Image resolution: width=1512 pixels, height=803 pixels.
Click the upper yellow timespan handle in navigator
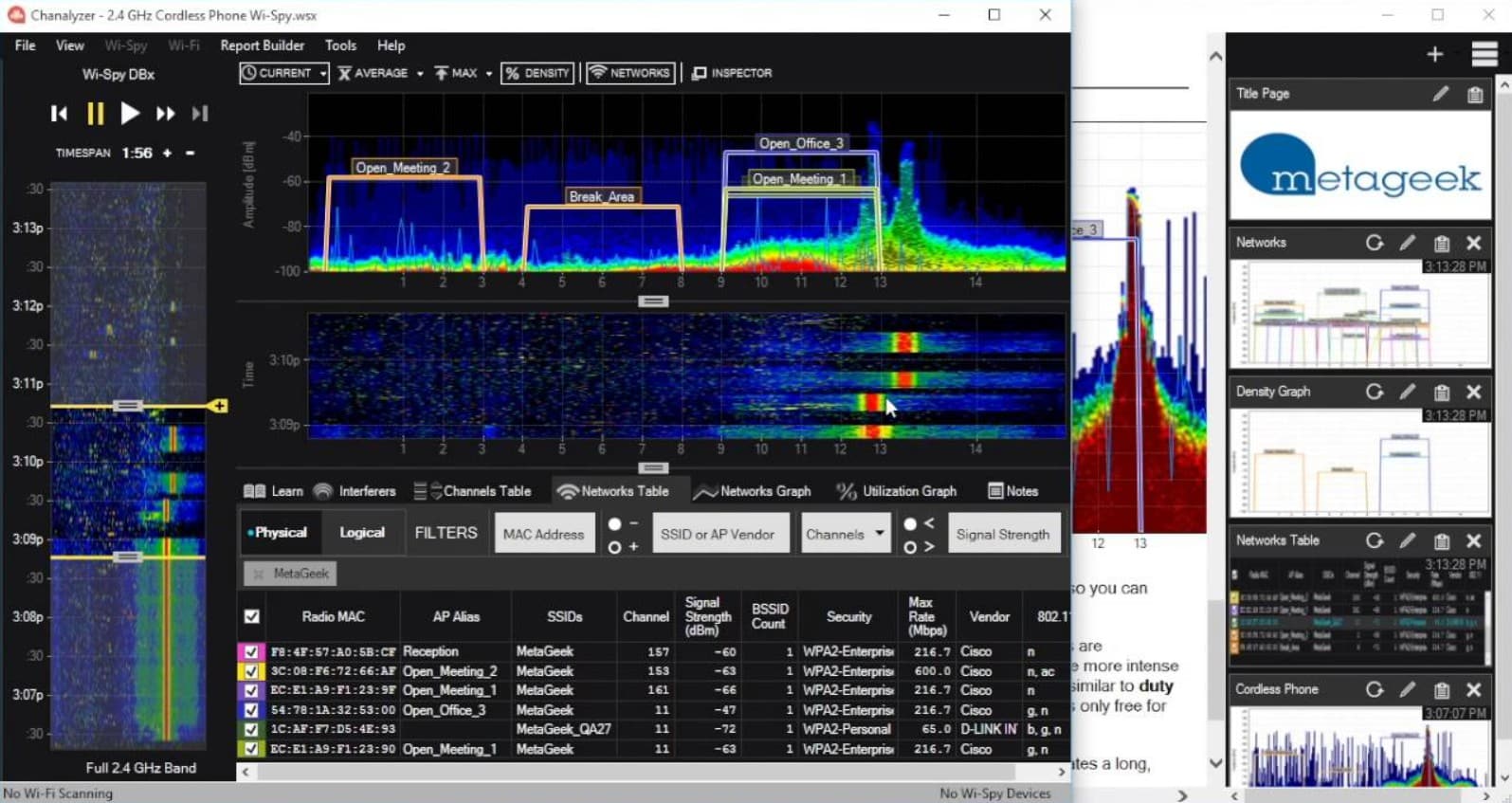pos(127,406)
